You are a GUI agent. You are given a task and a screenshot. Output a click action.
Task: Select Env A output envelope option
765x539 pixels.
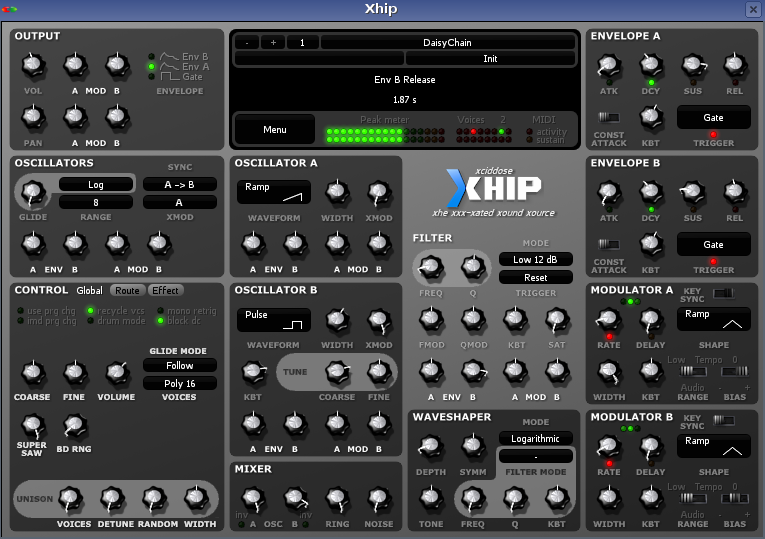[x=180, y=67]
